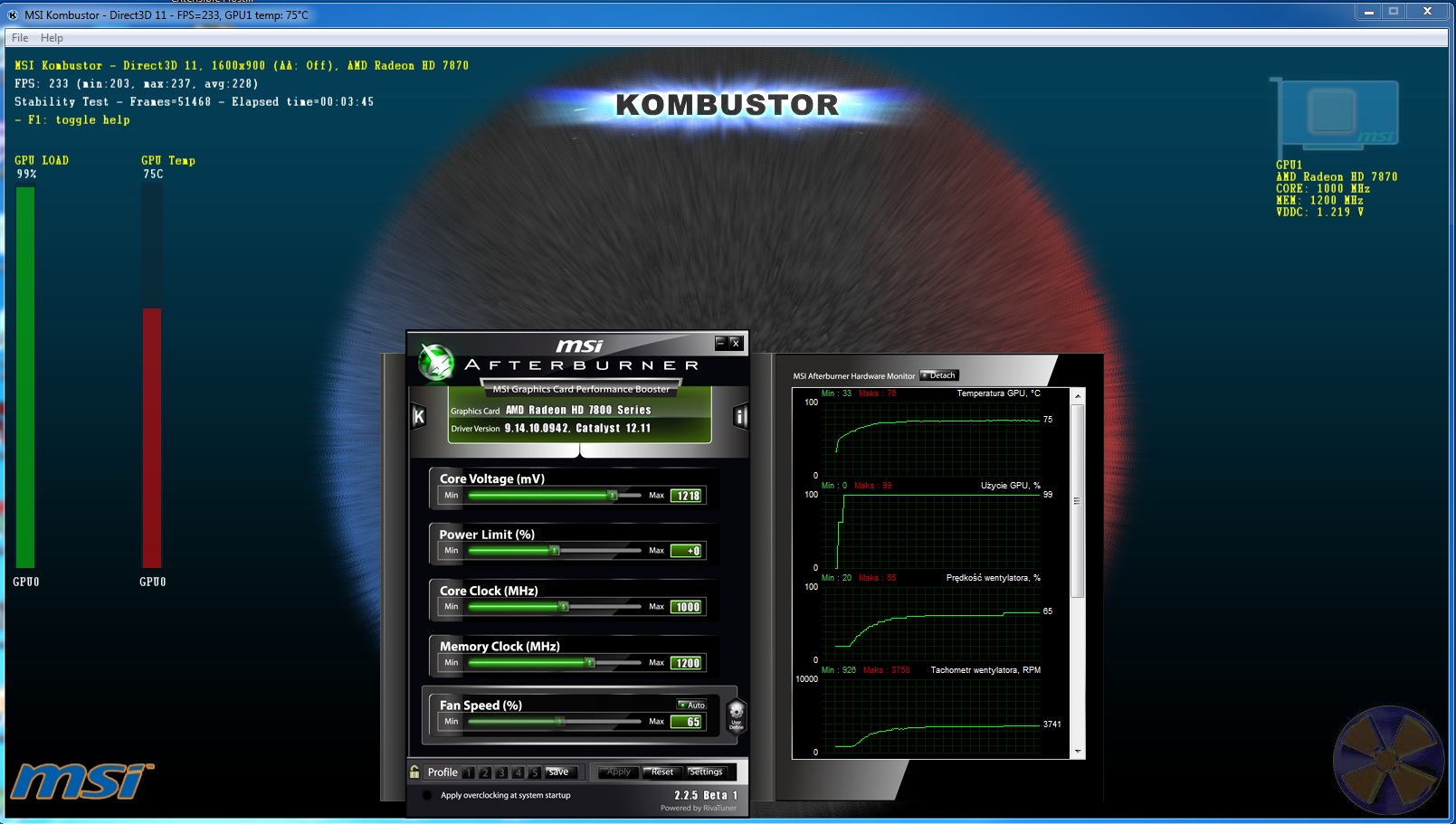1456x824 pixels.
Task: Click the '2.2.5 Beta 1' version text
Action: tap(706, 795)
